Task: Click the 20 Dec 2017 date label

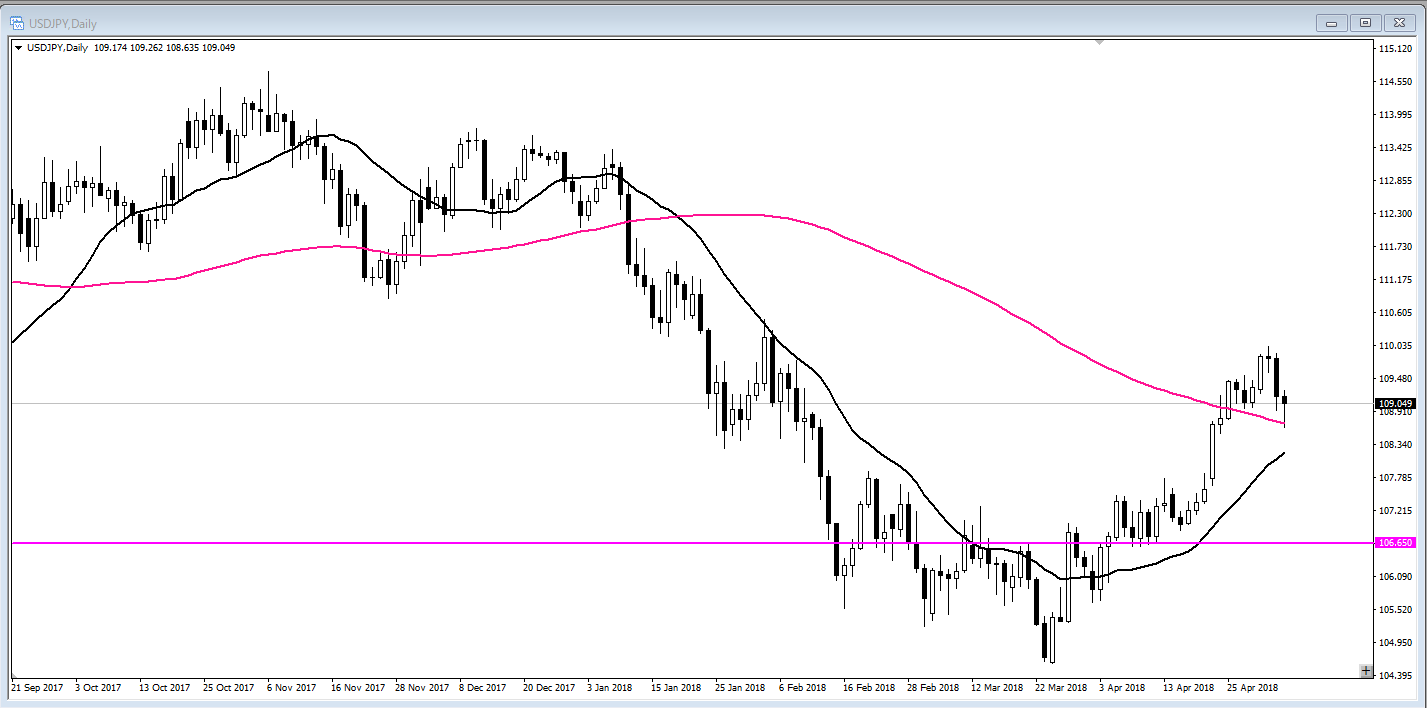Action: click(549, 688)
